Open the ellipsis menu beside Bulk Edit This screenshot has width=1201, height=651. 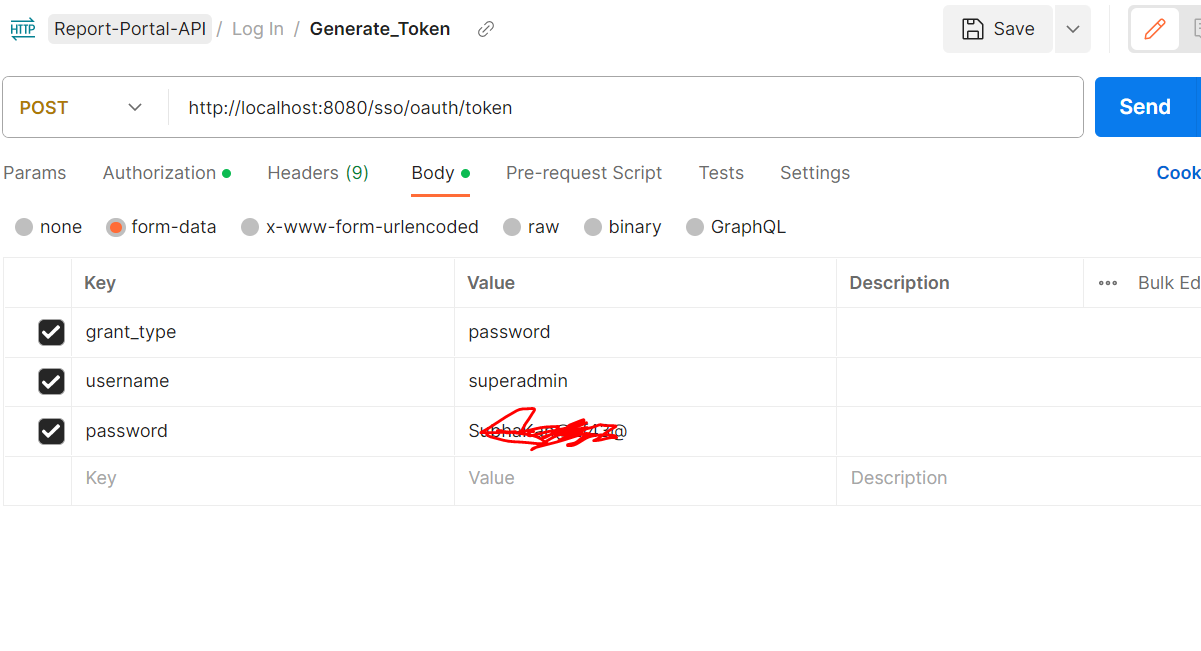pyautogui.click(x=1107, y=283)
